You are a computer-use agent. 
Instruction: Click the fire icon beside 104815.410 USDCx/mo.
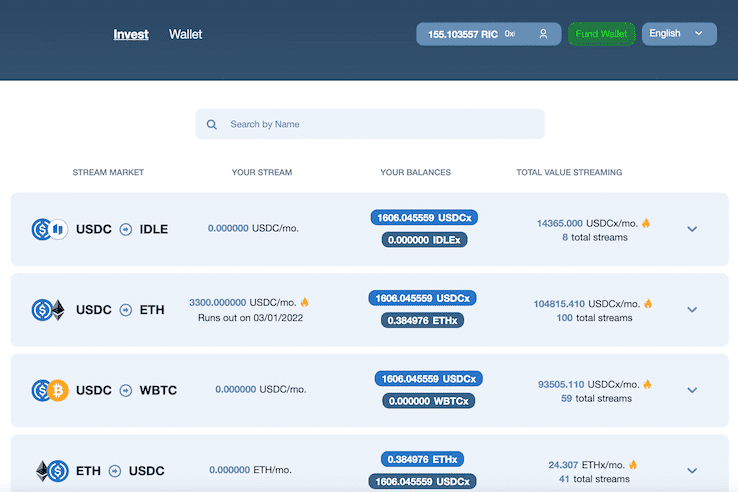tap(648, 303)
